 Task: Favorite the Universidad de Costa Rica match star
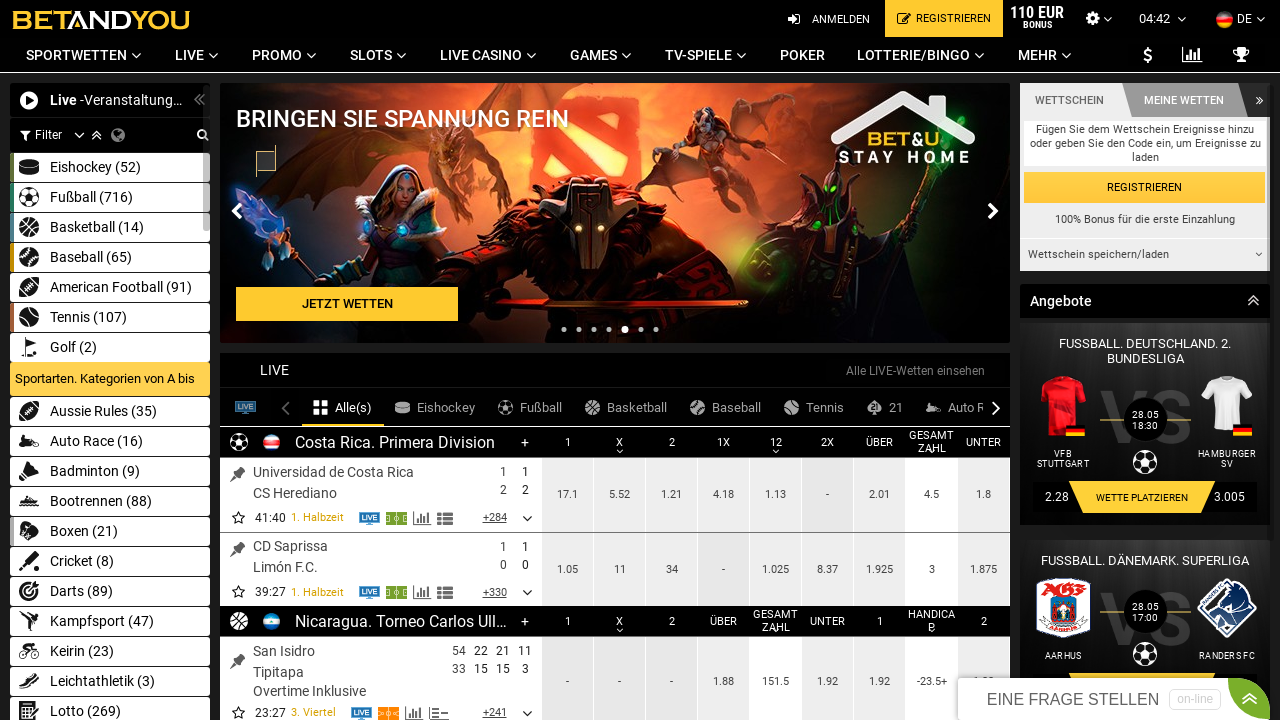[238, 518]
